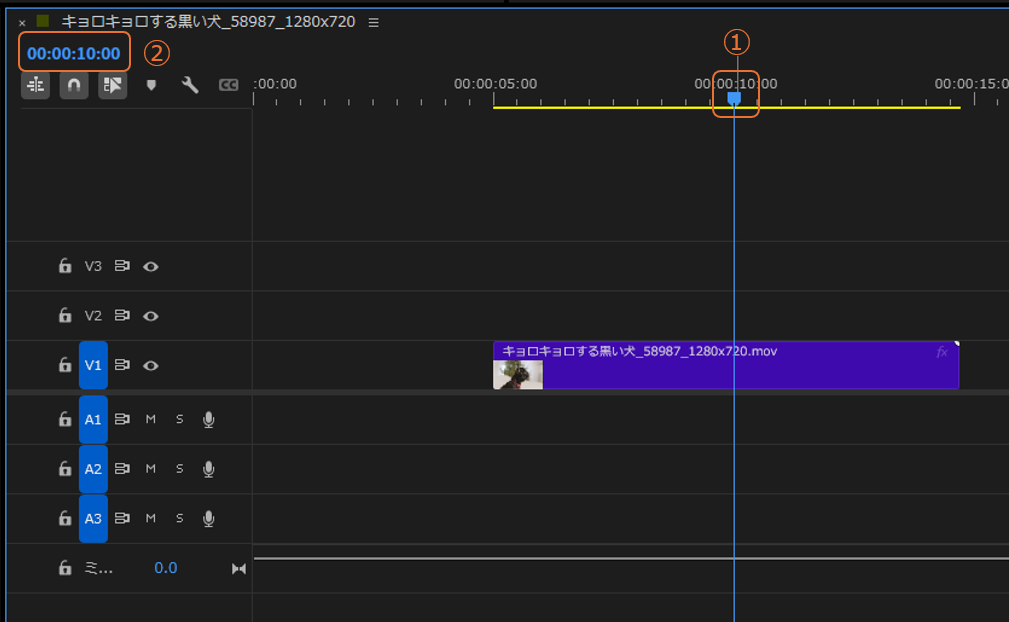
Task: Click the CC caption track options icon
Action: pos(228,86)
